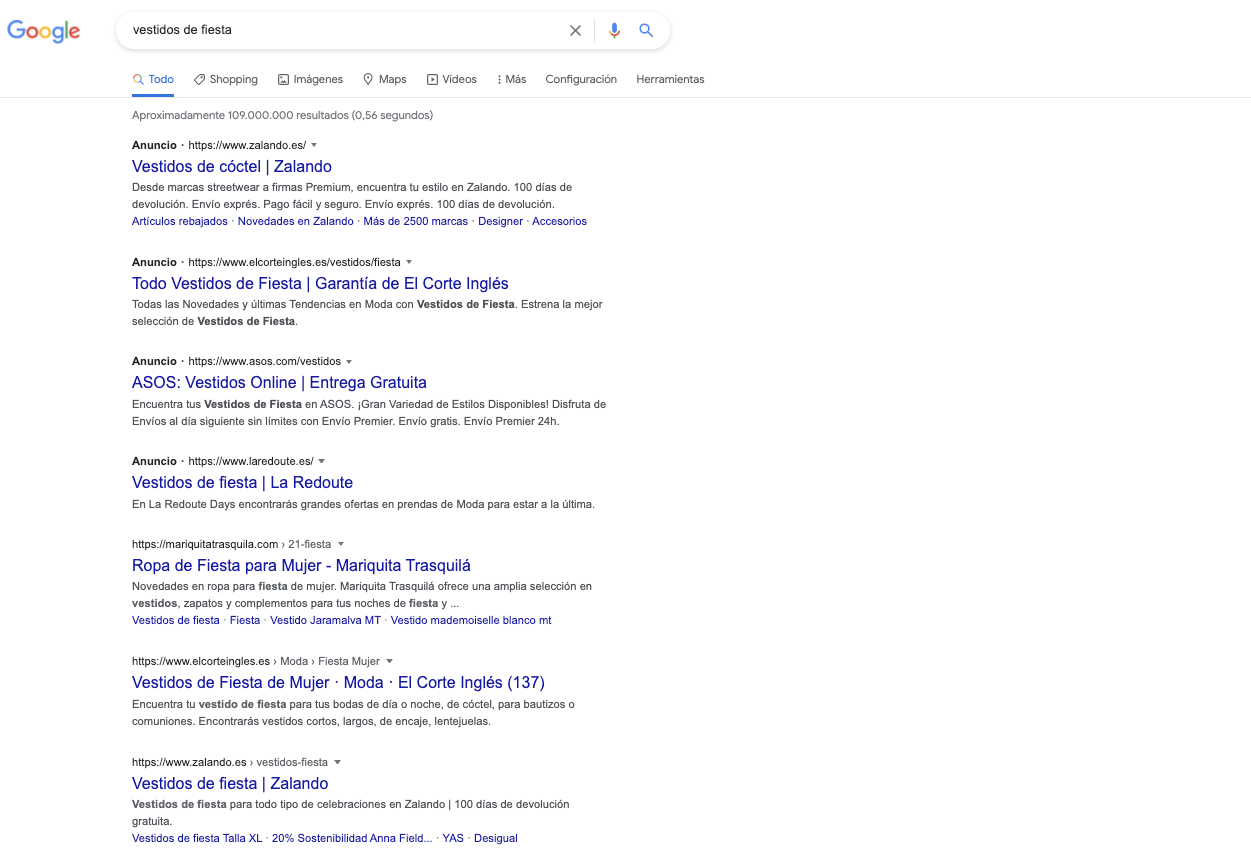Viewport: 1251px width, 859px height.
Task: Click 'Más de 2500 marcas' sitelink
Action: pyautogui.click(x=416, y=221)
